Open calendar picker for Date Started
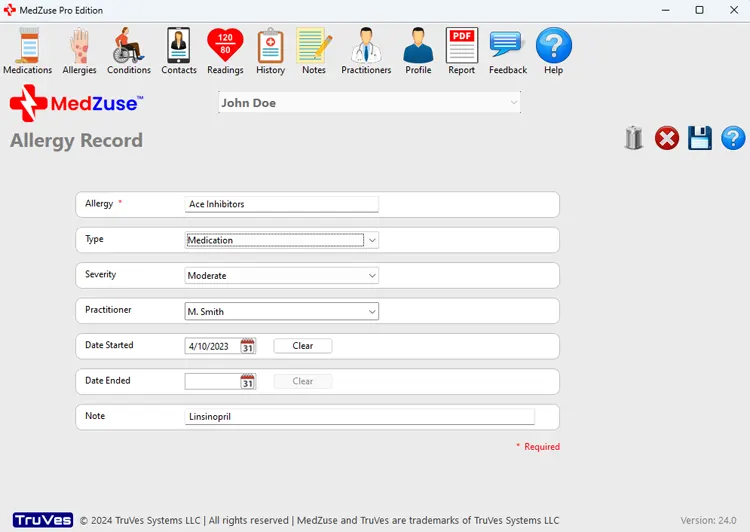The image size is (750, 532). [248, 346]
